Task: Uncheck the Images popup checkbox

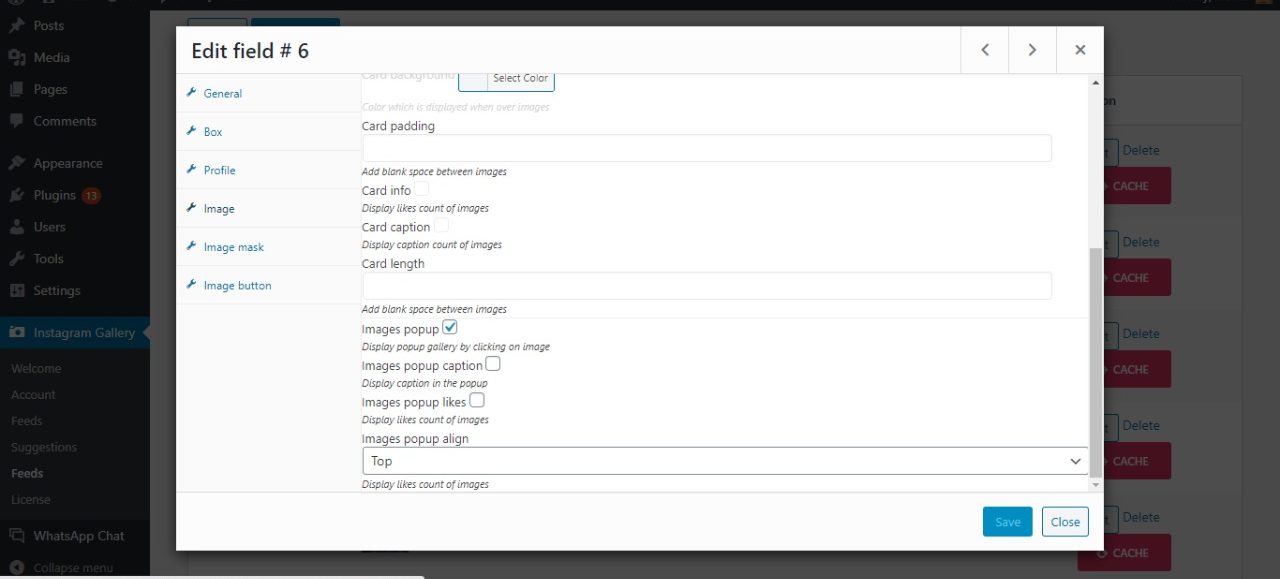Action: (450, 328)
